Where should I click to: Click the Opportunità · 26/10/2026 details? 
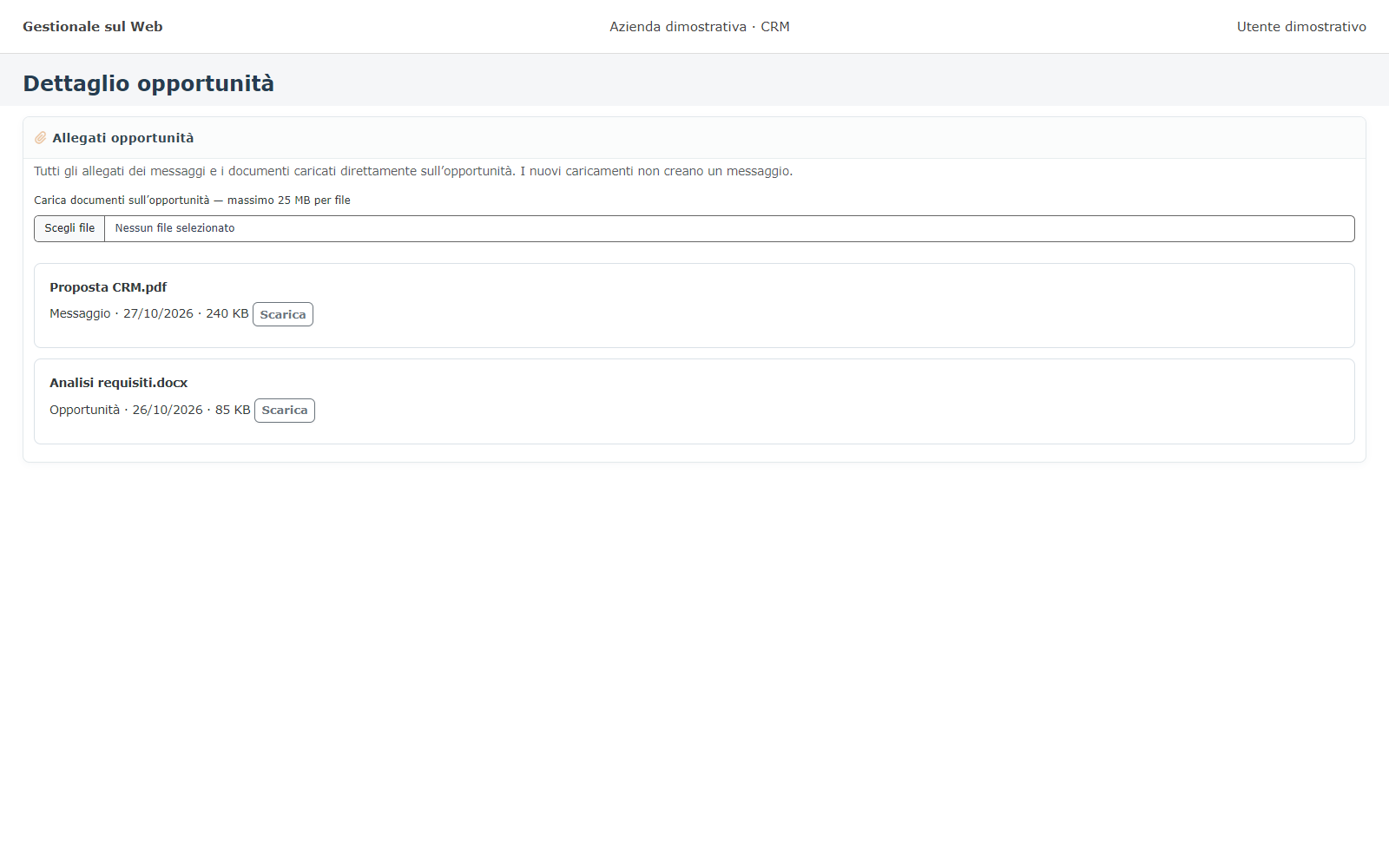pyautogui.click(x=126, y=410)
